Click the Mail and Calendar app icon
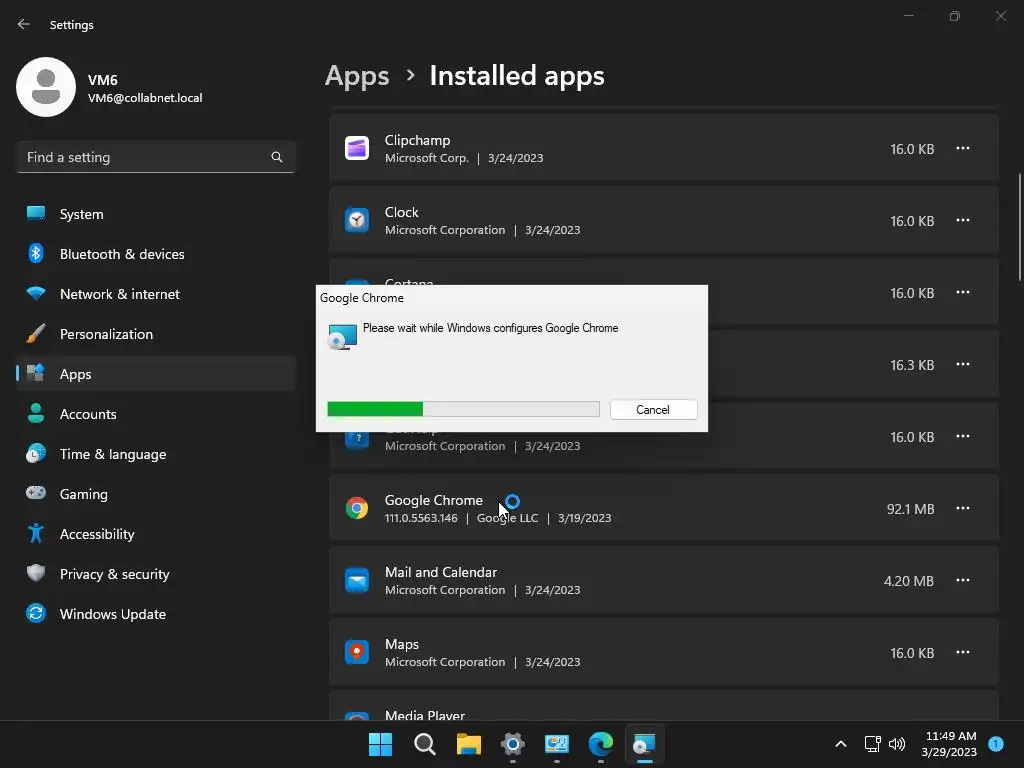 pyautogui.click(x=357, y=580)
